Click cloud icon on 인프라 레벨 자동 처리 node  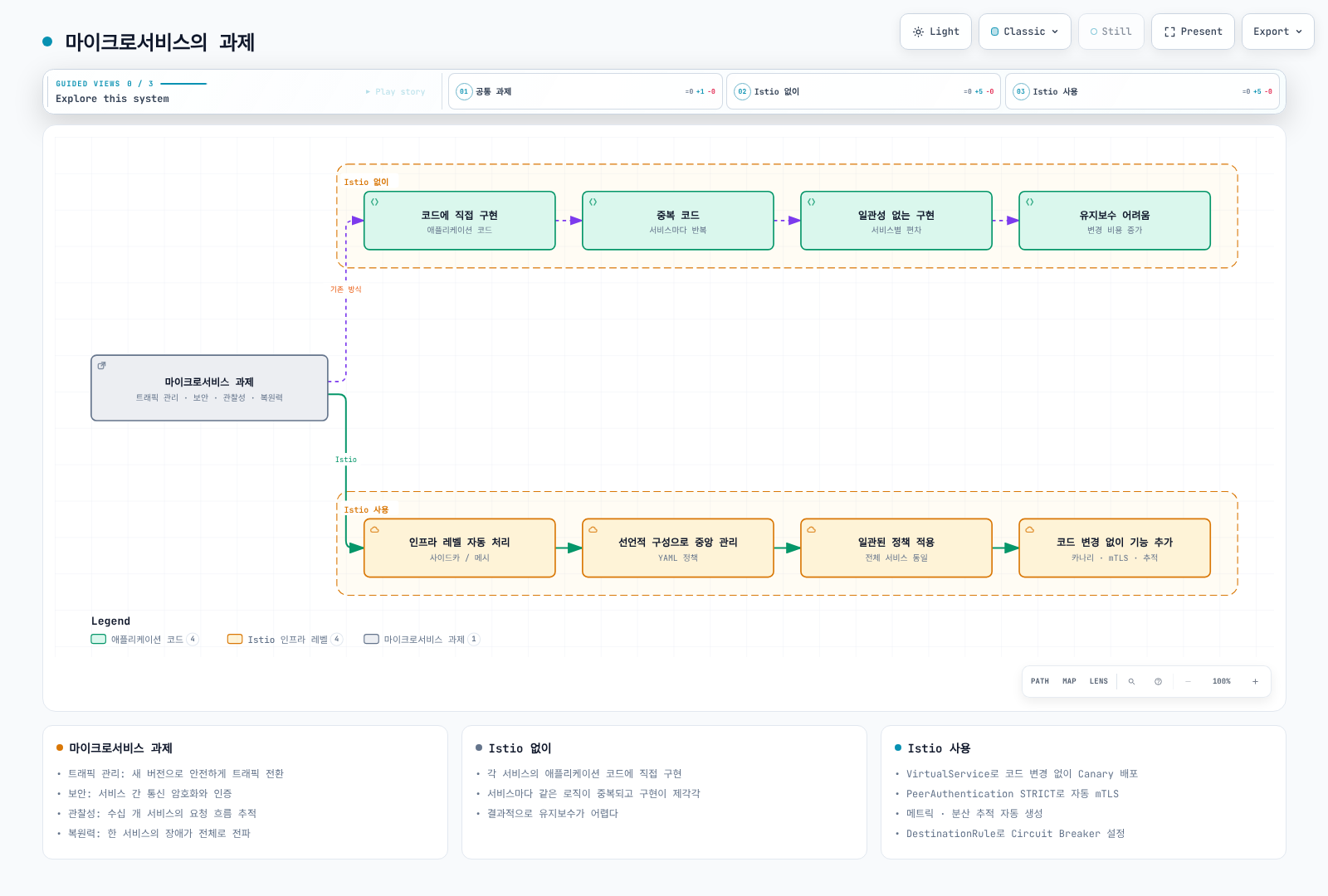[374, 529]
